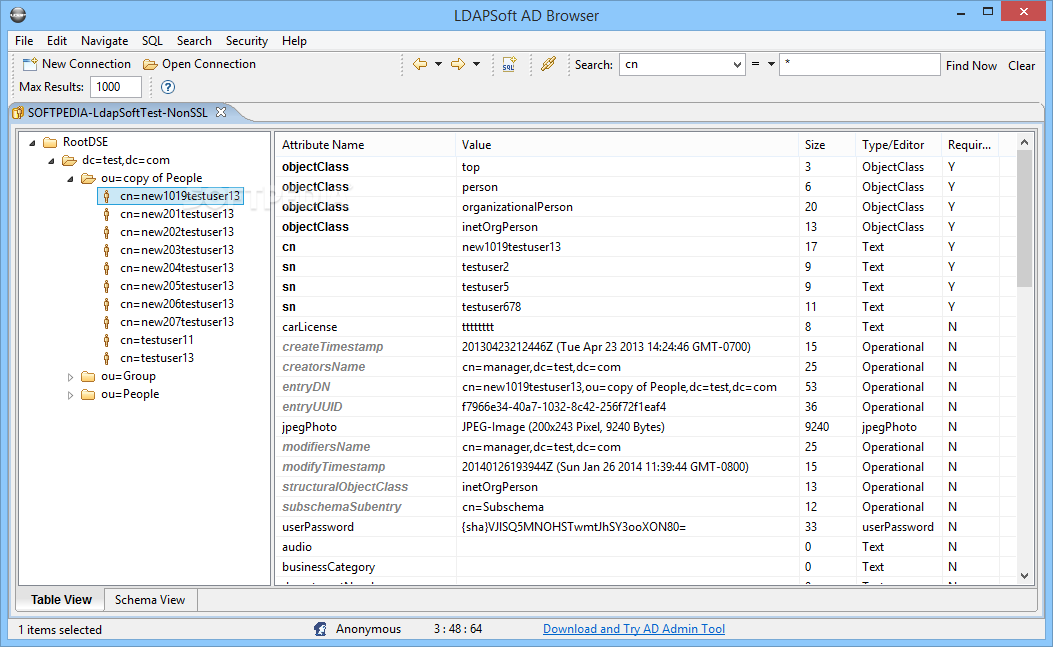Screen dimensions: 1053x647
Task: Open the SQL query tool icon
Action: tap(509, 64)
